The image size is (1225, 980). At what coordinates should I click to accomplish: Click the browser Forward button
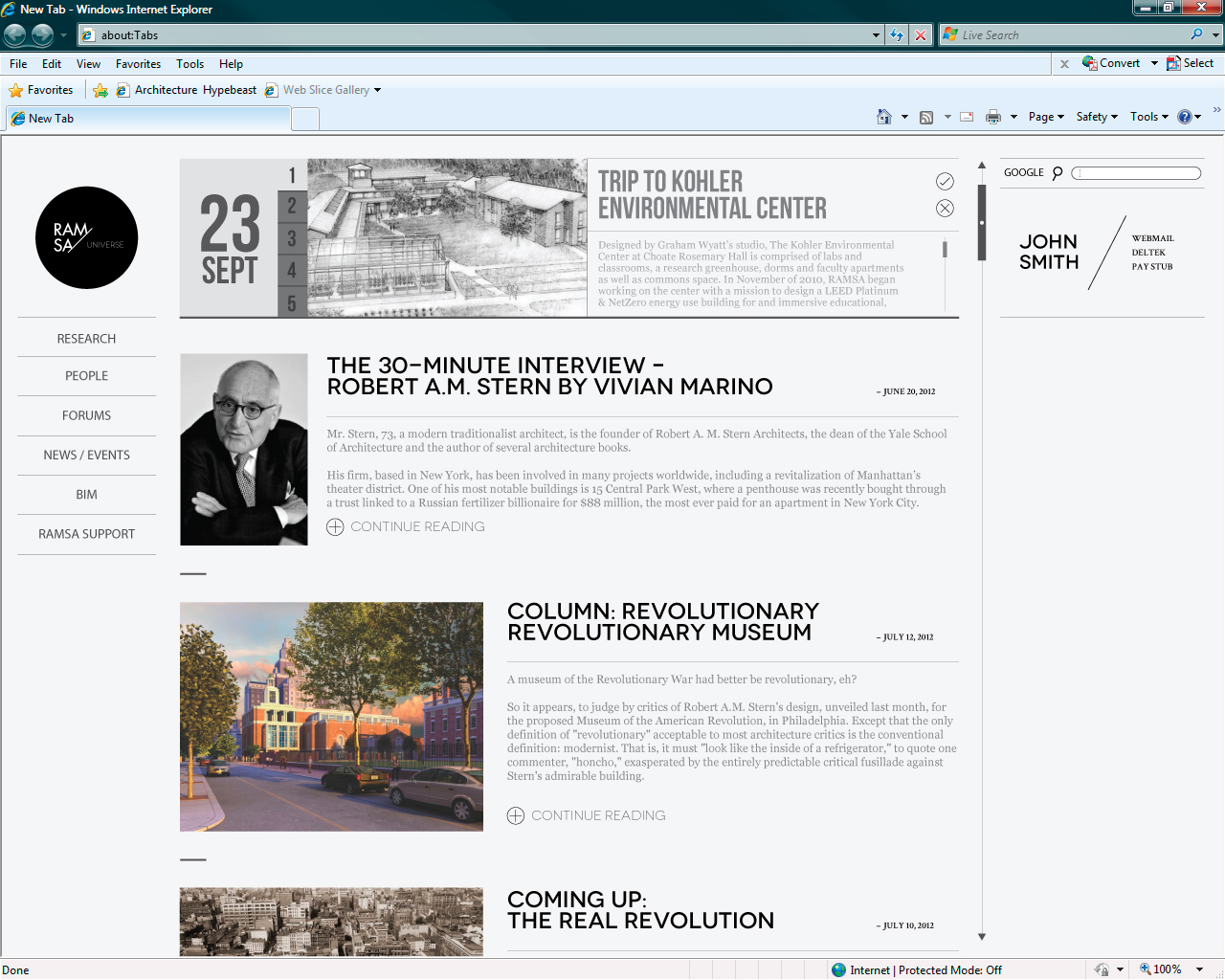pyautogui.click(x=42, y=35)
